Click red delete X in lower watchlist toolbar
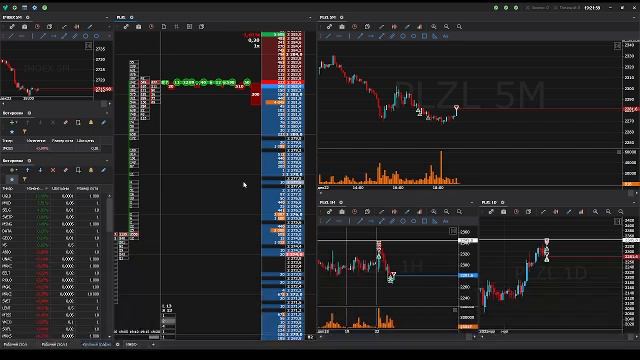The width and height of the screenshot is (640, 360). click(53, 170)
